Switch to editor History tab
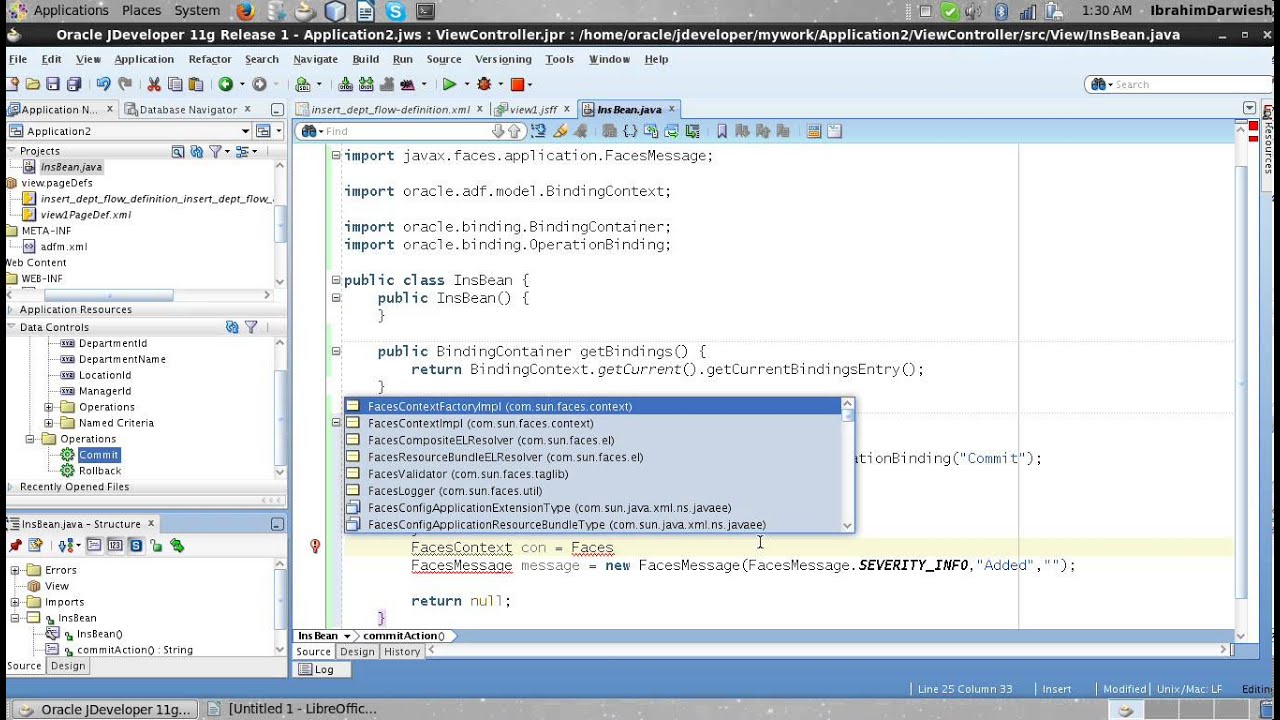The width and height of the screenshot is (1280, 720). click(402, 651)
